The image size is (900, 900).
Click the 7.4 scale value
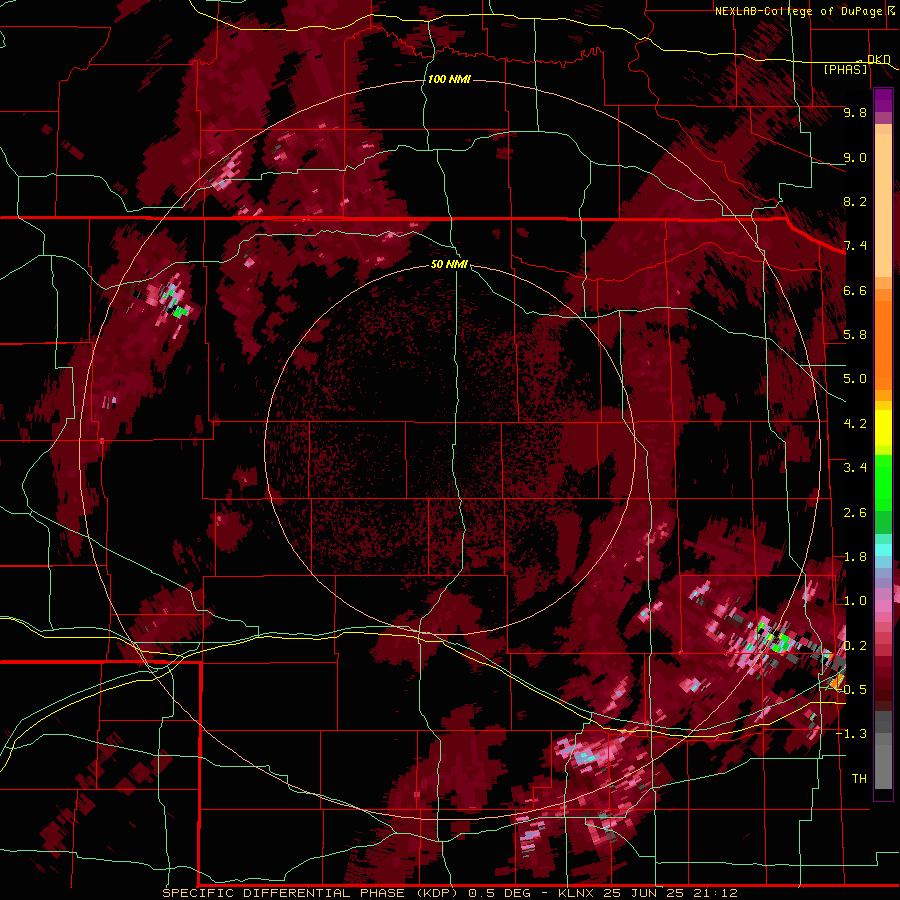click(855, 246)
